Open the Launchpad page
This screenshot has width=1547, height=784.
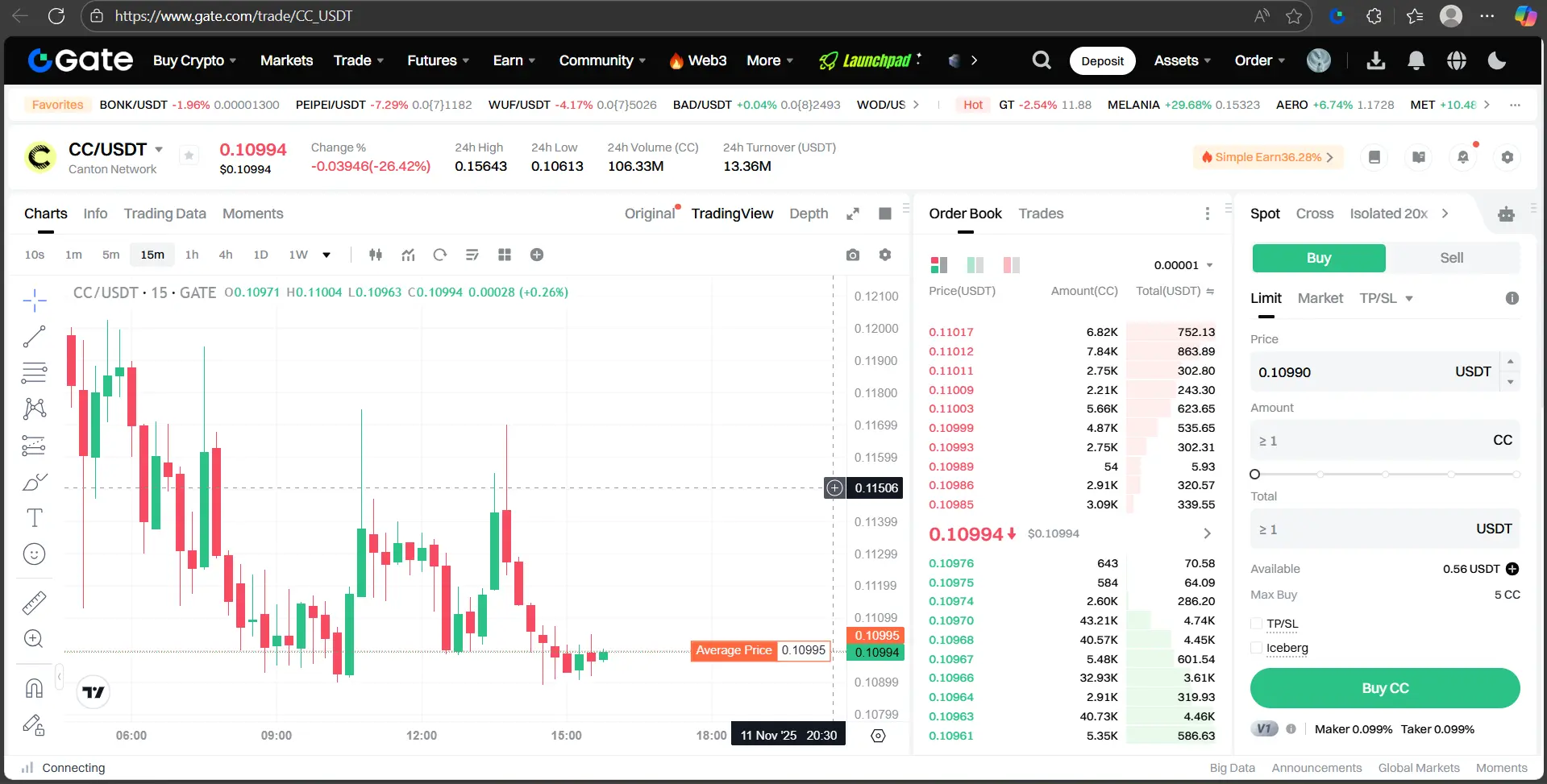tap(869, 60)
